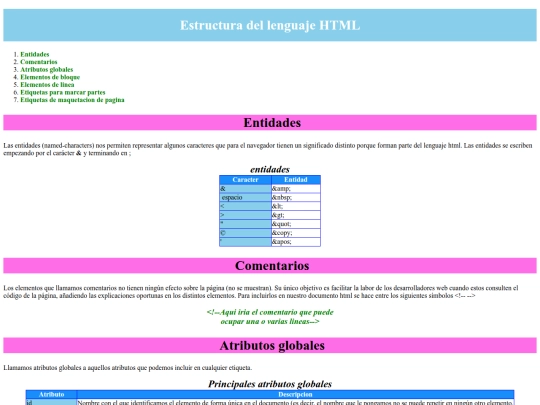Click the Descripcion column header

point(295,394)
